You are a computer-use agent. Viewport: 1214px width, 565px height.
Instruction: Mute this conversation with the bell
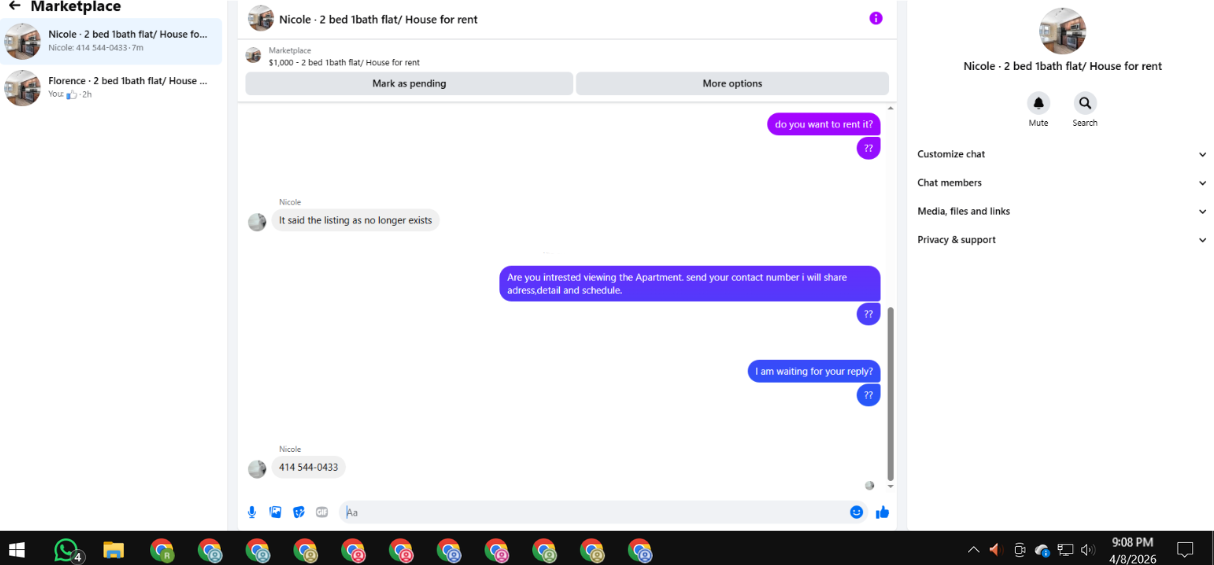(1039, 102)
